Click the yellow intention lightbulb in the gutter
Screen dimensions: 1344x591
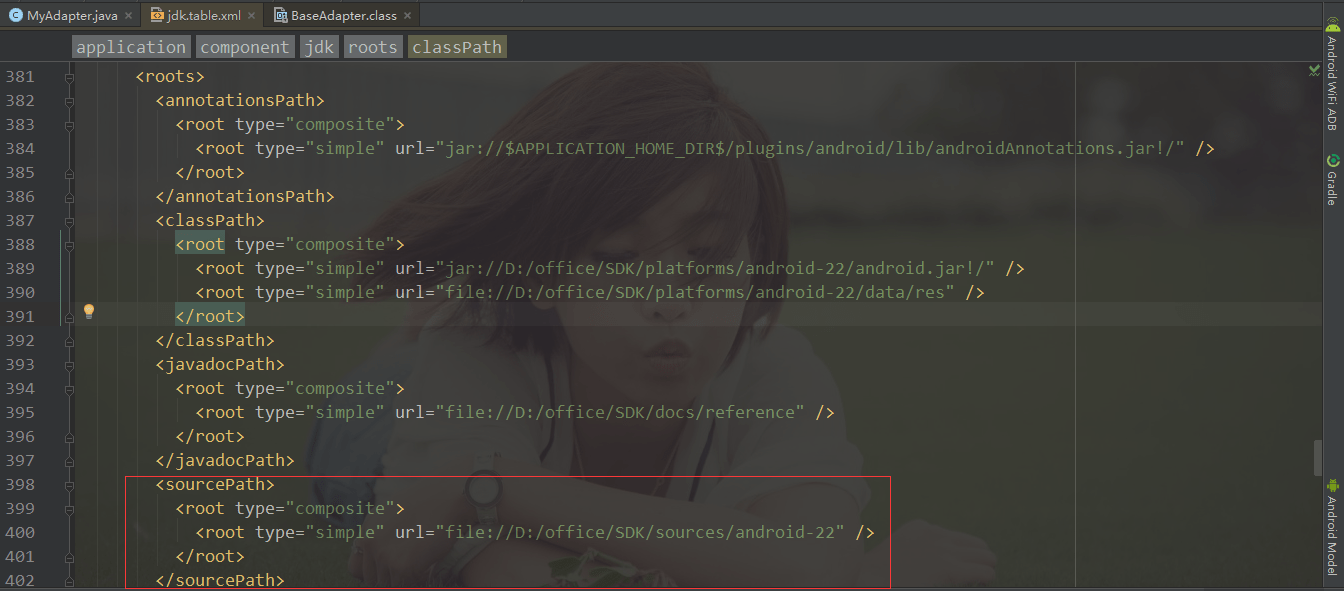point(89,311)
